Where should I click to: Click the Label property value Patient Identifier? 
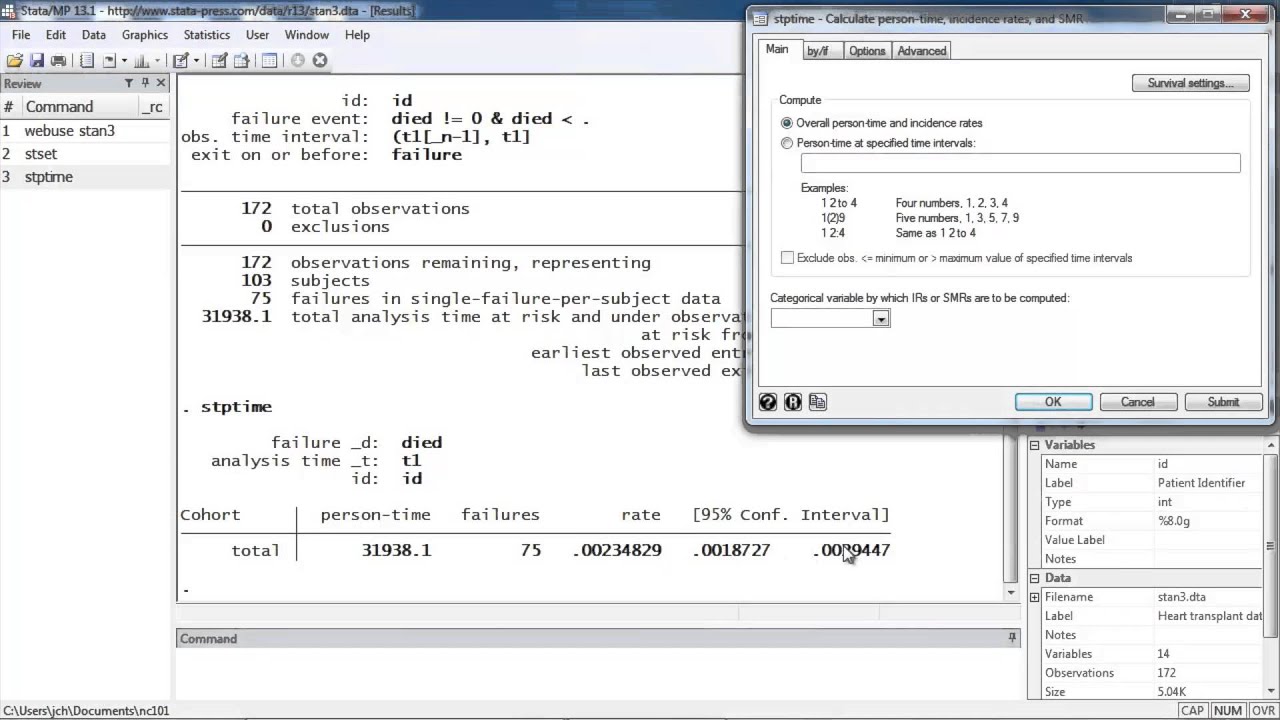tap(1201, 483)
